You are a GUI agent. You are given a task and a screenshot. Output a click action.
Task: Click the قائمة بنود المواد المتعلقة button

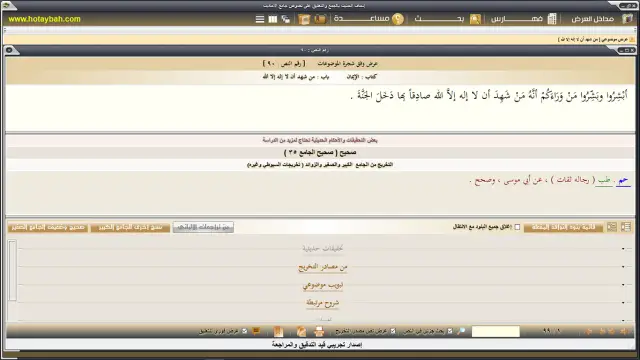[563, 227]
